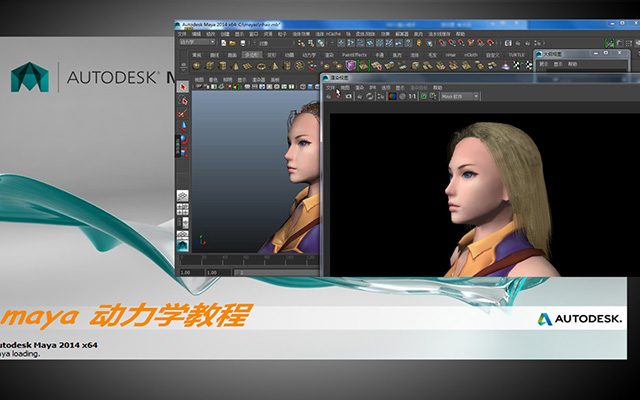Switch to single perspective view layout
Viewport: 640px width, 400px height.
(x=182, y=196)
